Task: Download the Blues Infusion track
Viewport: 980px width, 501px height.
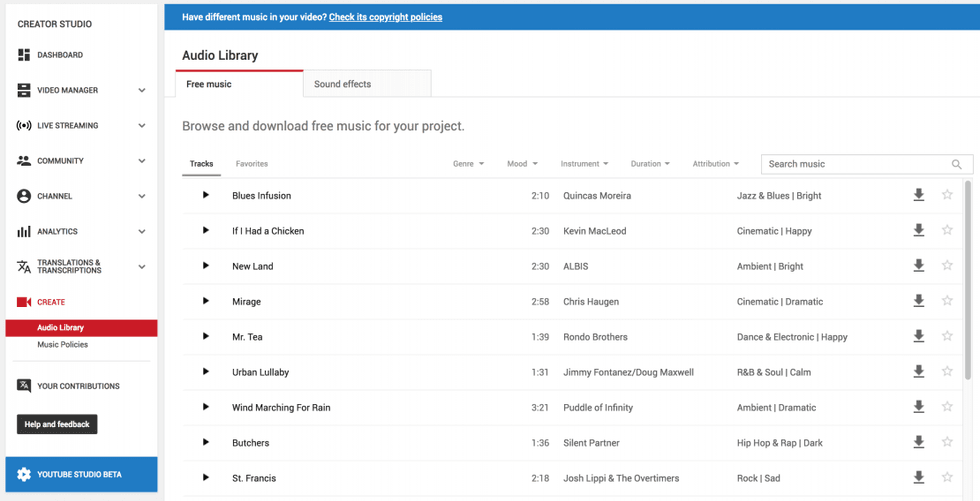Action: [918, 195]
